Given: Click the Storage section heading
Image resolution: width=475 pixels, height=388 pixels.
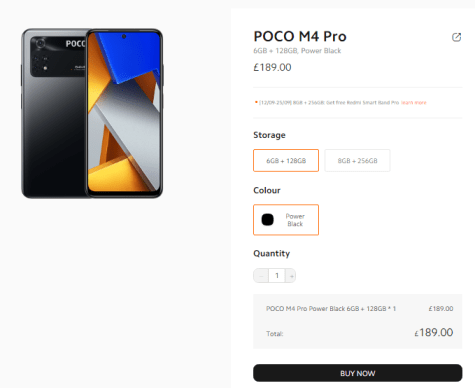Looking at the screenshot, I should [269, 135].
